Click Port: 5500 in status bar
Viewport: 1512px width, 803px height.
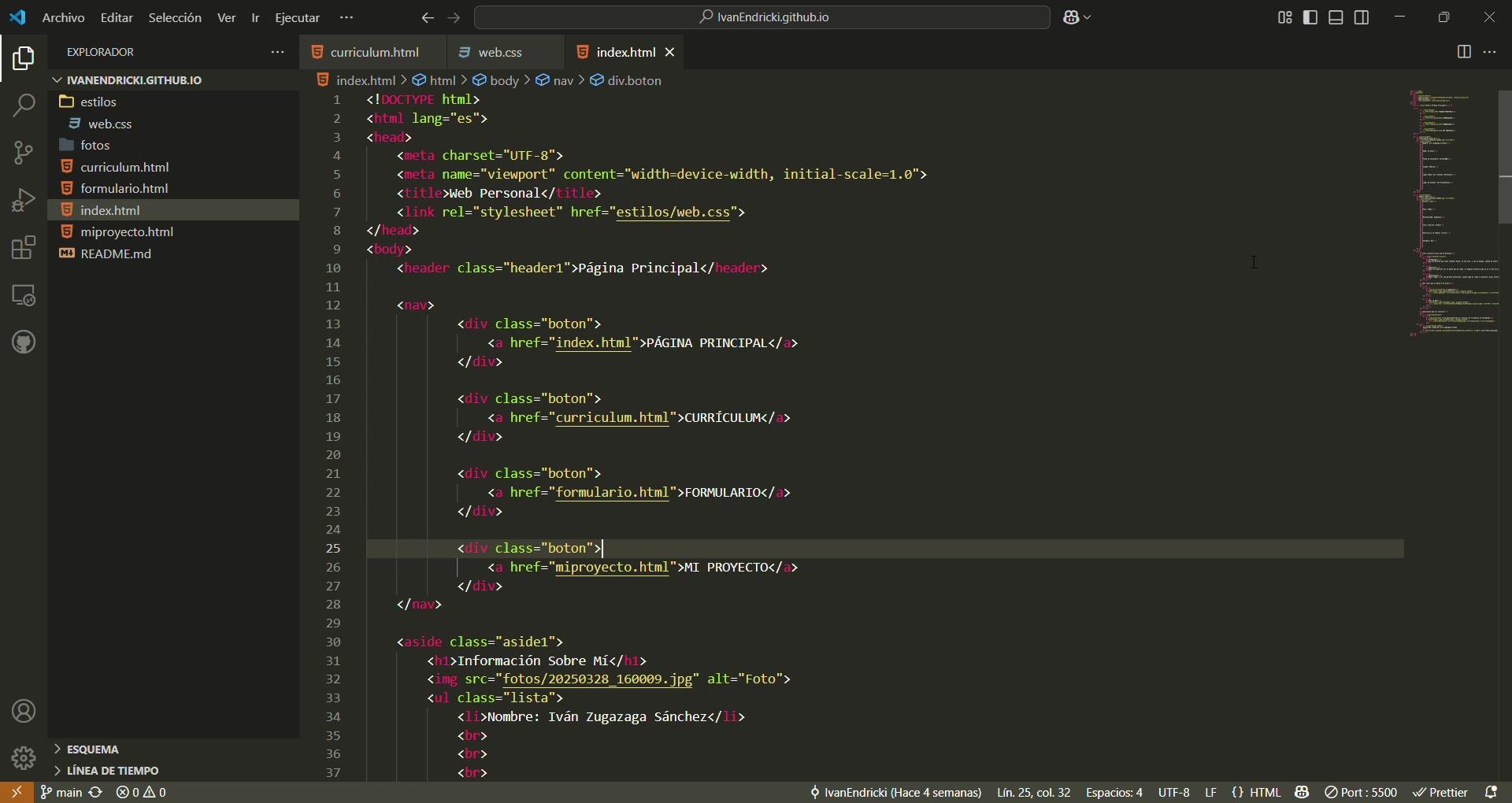pos(1361,793)
